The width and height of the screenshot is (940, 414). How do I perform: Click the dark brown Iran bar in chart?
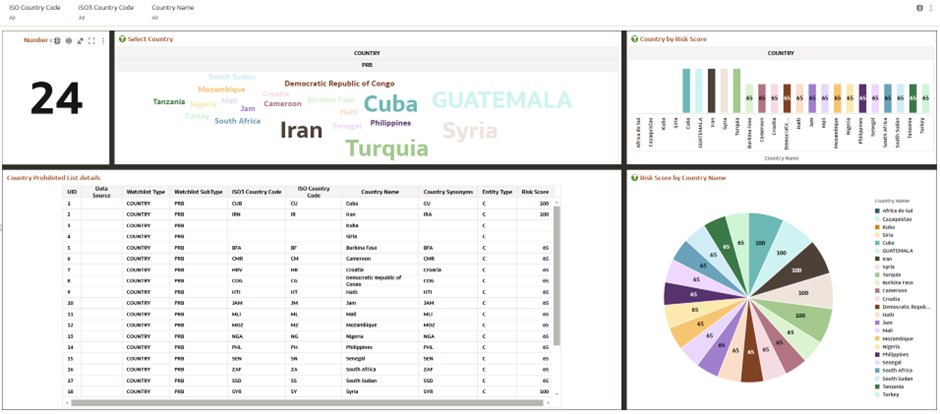(712, 90)
